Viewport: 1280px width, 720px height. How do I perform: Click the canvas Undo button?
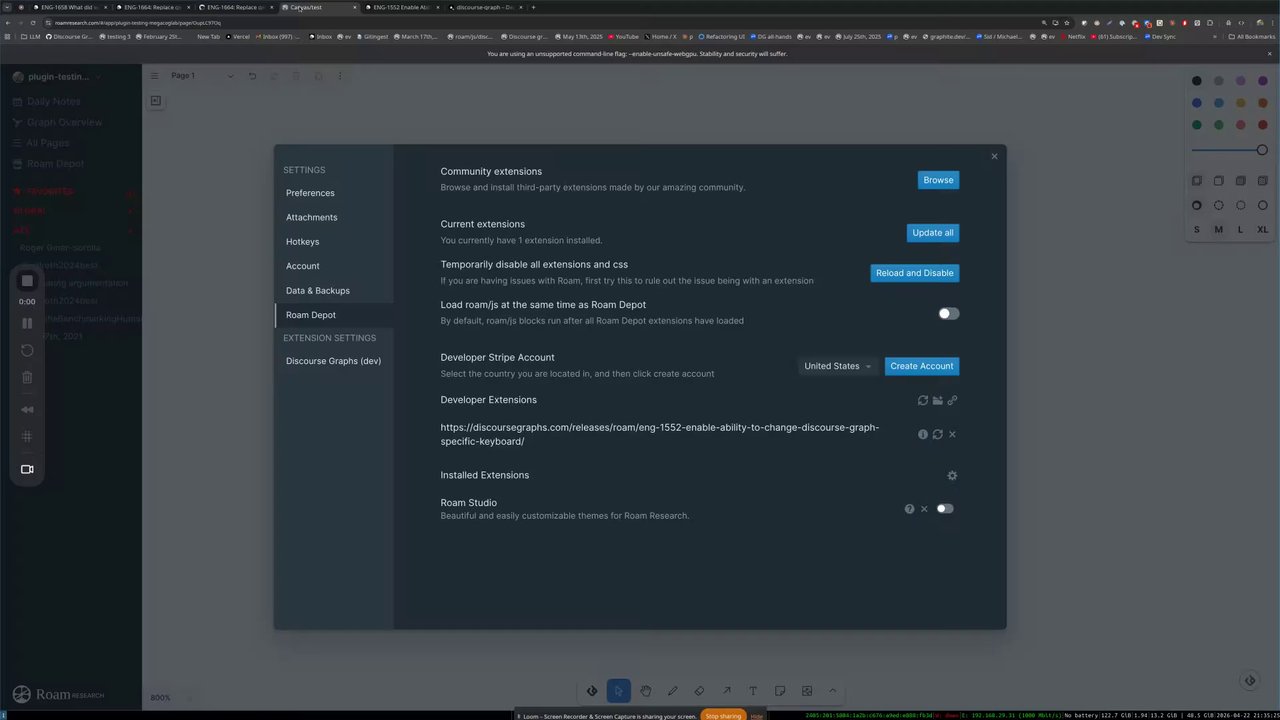coord(252,76)
